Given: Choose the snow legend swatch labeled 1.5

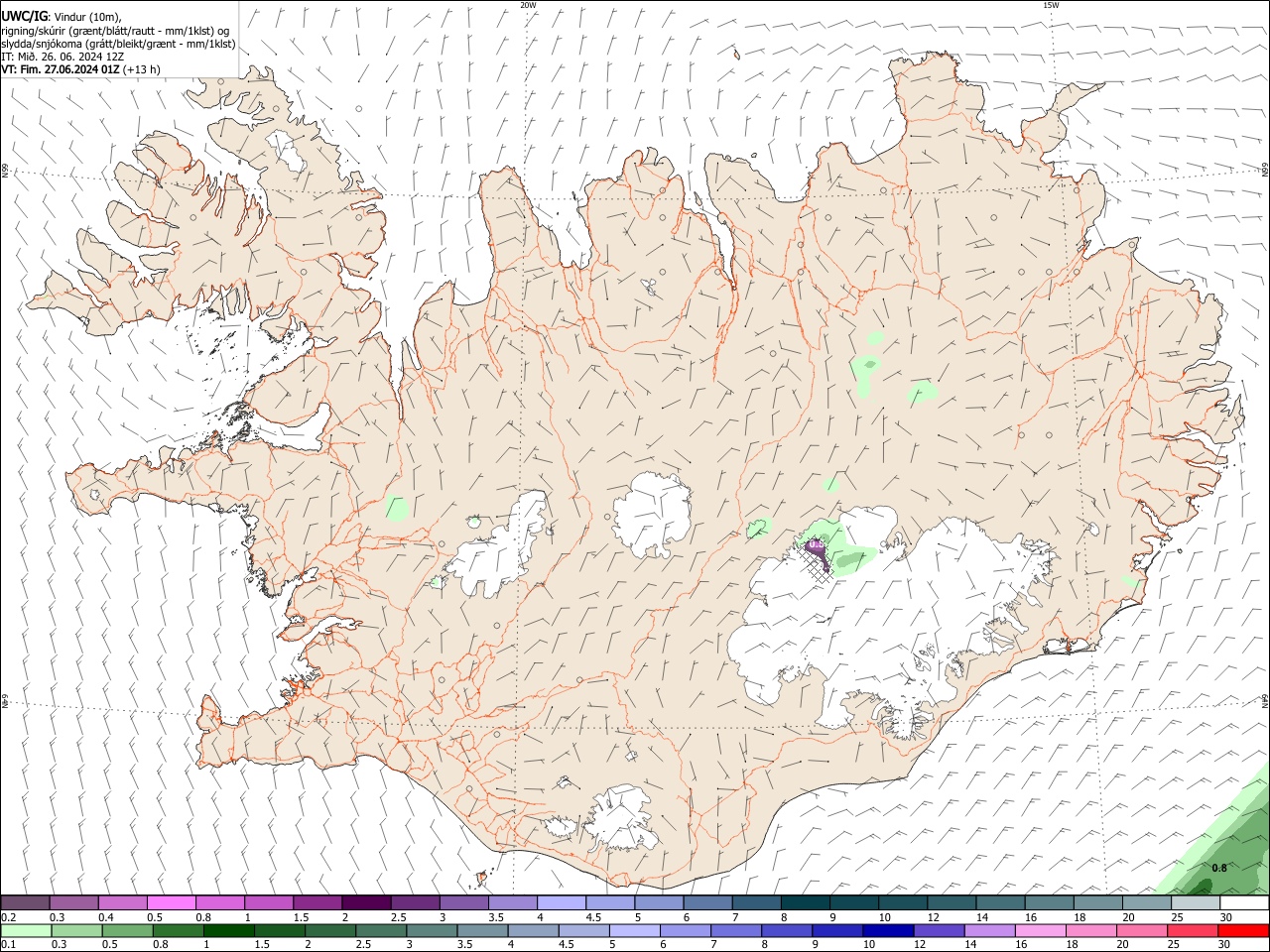Looking at the screenshot, I should [317, 902].
